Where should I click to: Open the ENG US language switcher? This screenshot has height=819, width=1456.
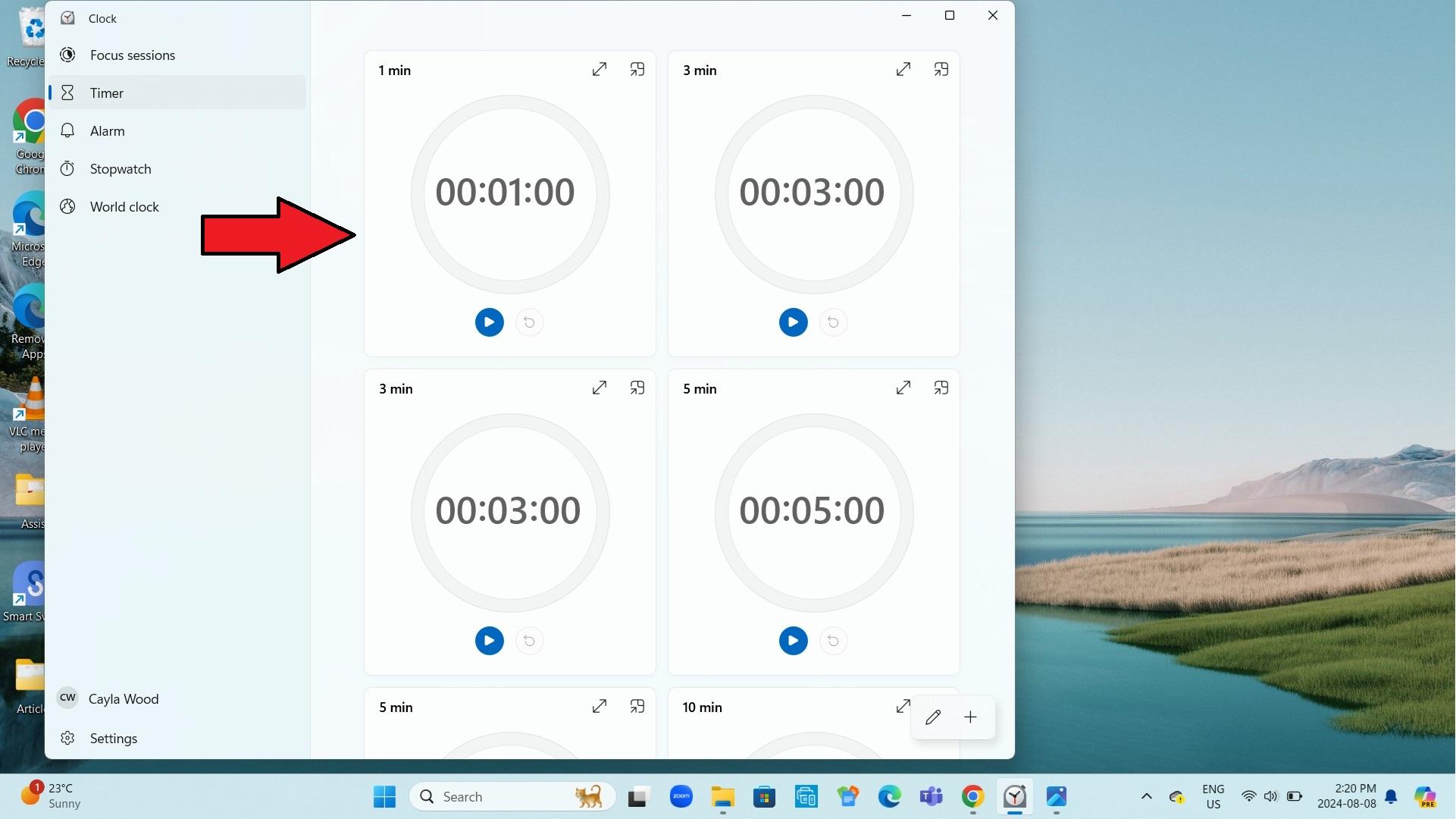tap(1213, 796)
